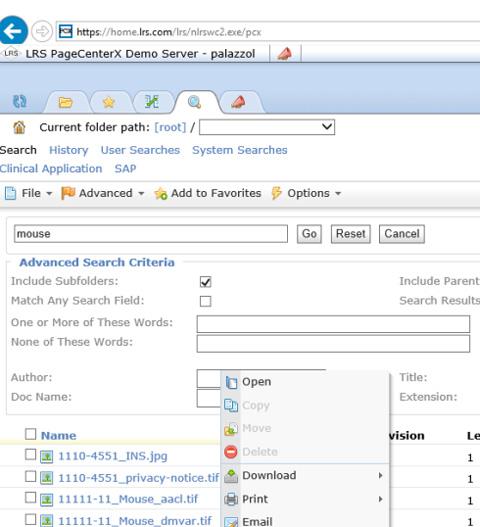Open the Clinical Application link

tap(51, 169)
